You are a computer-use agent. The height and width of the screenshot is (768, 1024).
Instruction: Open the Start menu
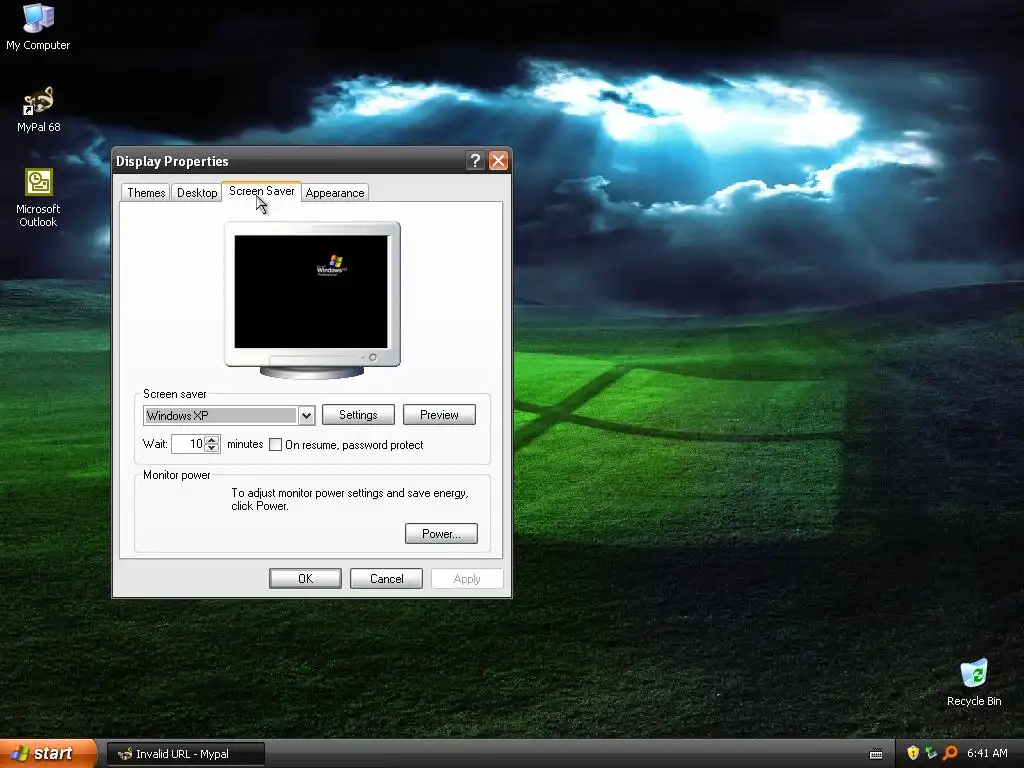(x=48, y=753)
